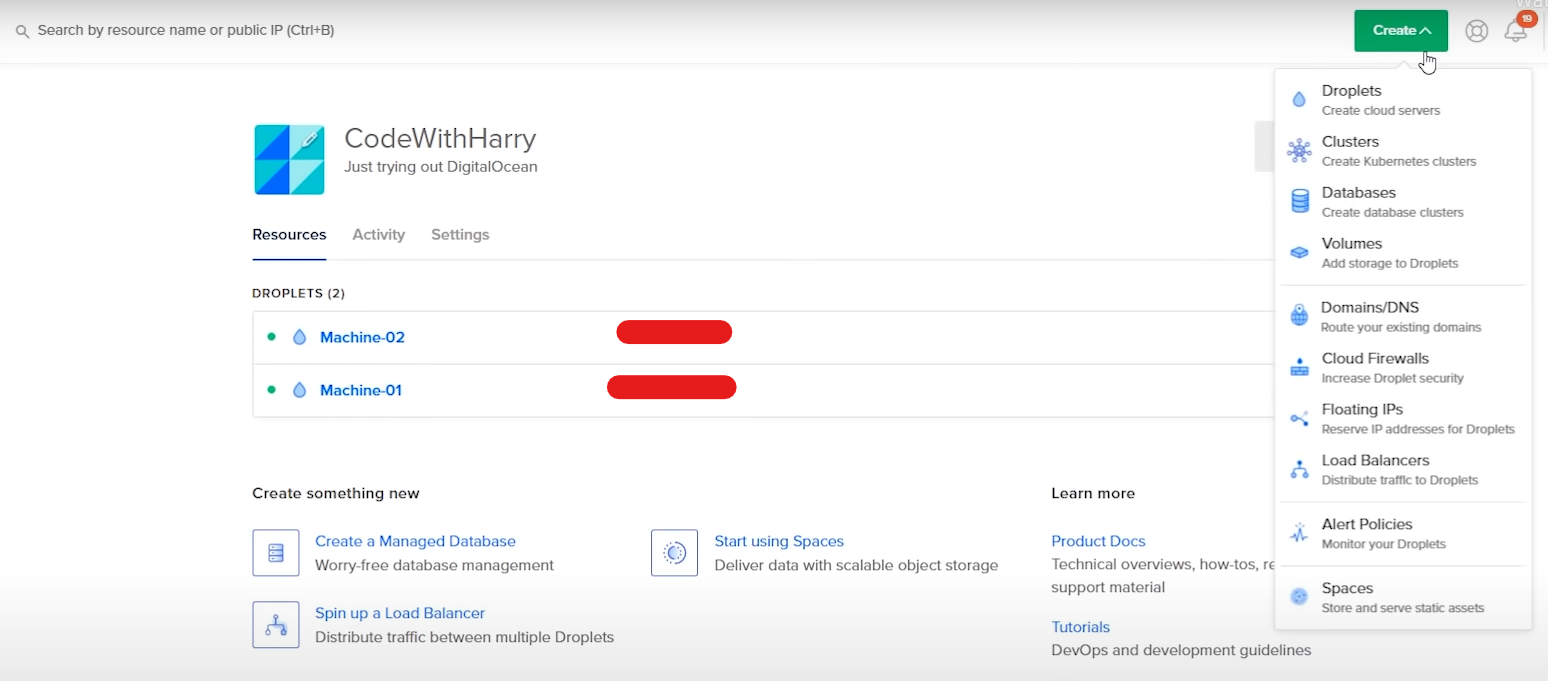Open the Machine-02 droplet link
Image resolution: width=1548 pixels, height=681 pixels.
(362, 338)
